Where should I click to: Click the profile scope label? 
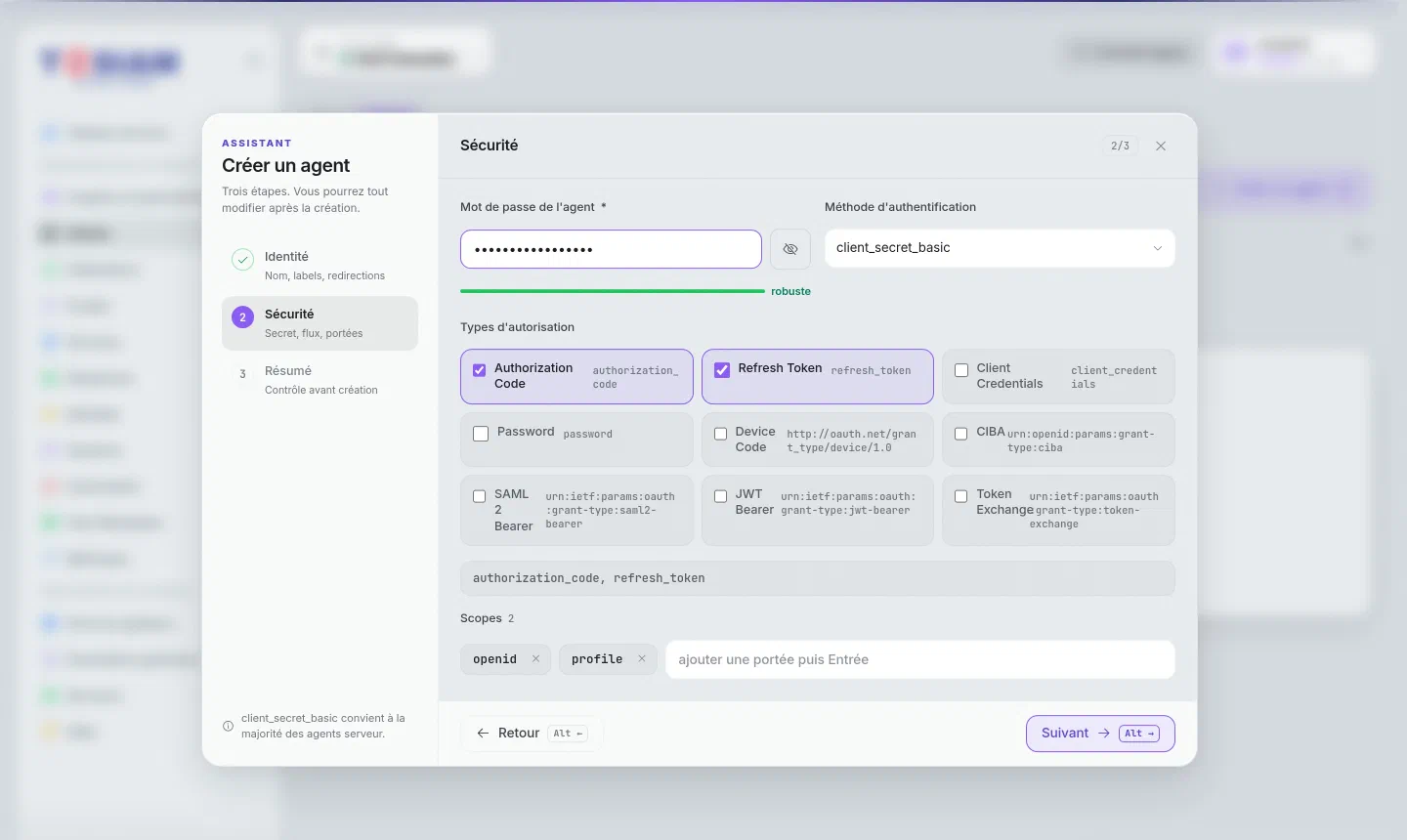click(x=597, y=659)
